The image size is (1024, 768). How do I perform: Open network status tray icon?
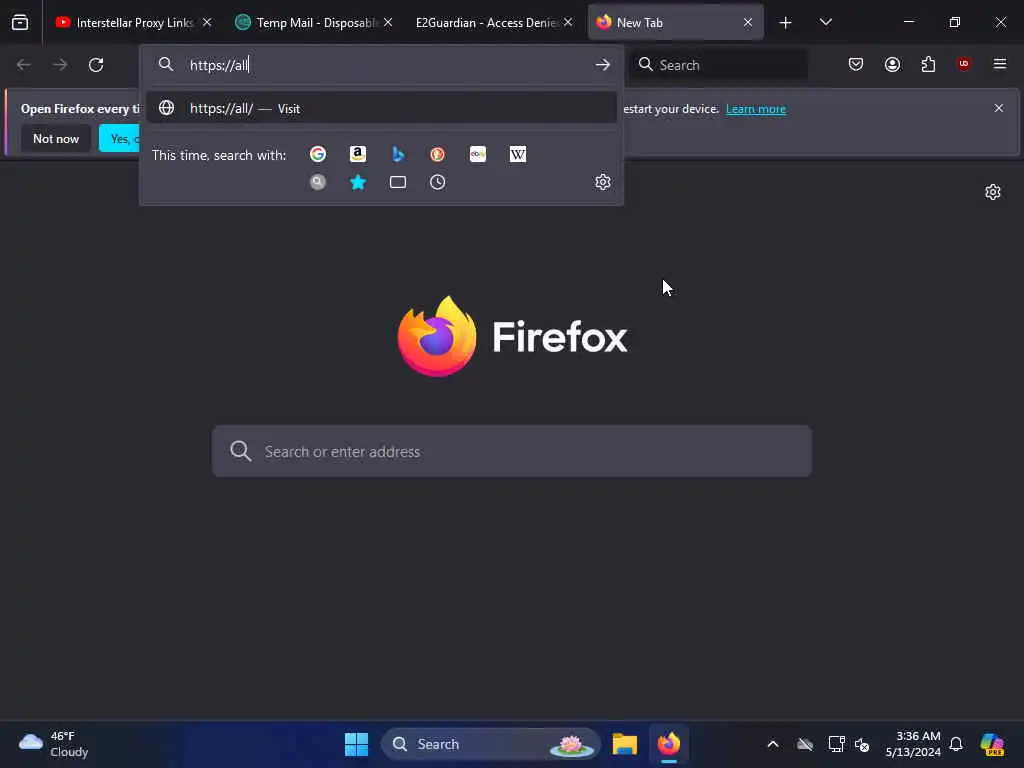pos(836,744)
